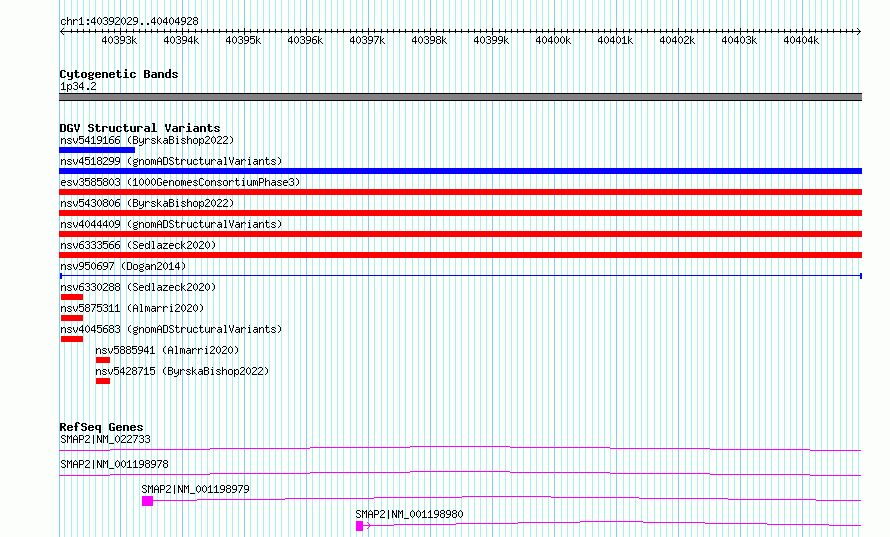Screen dimensions: 890x537
Task: Click the red bar under esv3585803
Action: (x=460, y=192)
